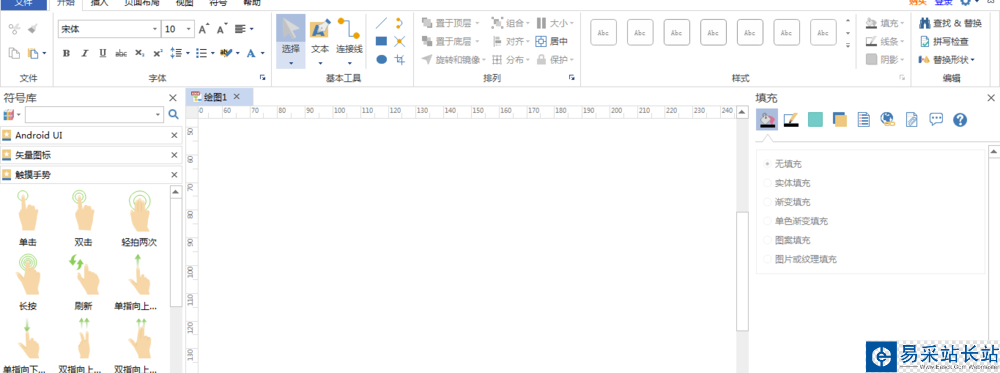Click the crop tool icon

click(399, 59)
